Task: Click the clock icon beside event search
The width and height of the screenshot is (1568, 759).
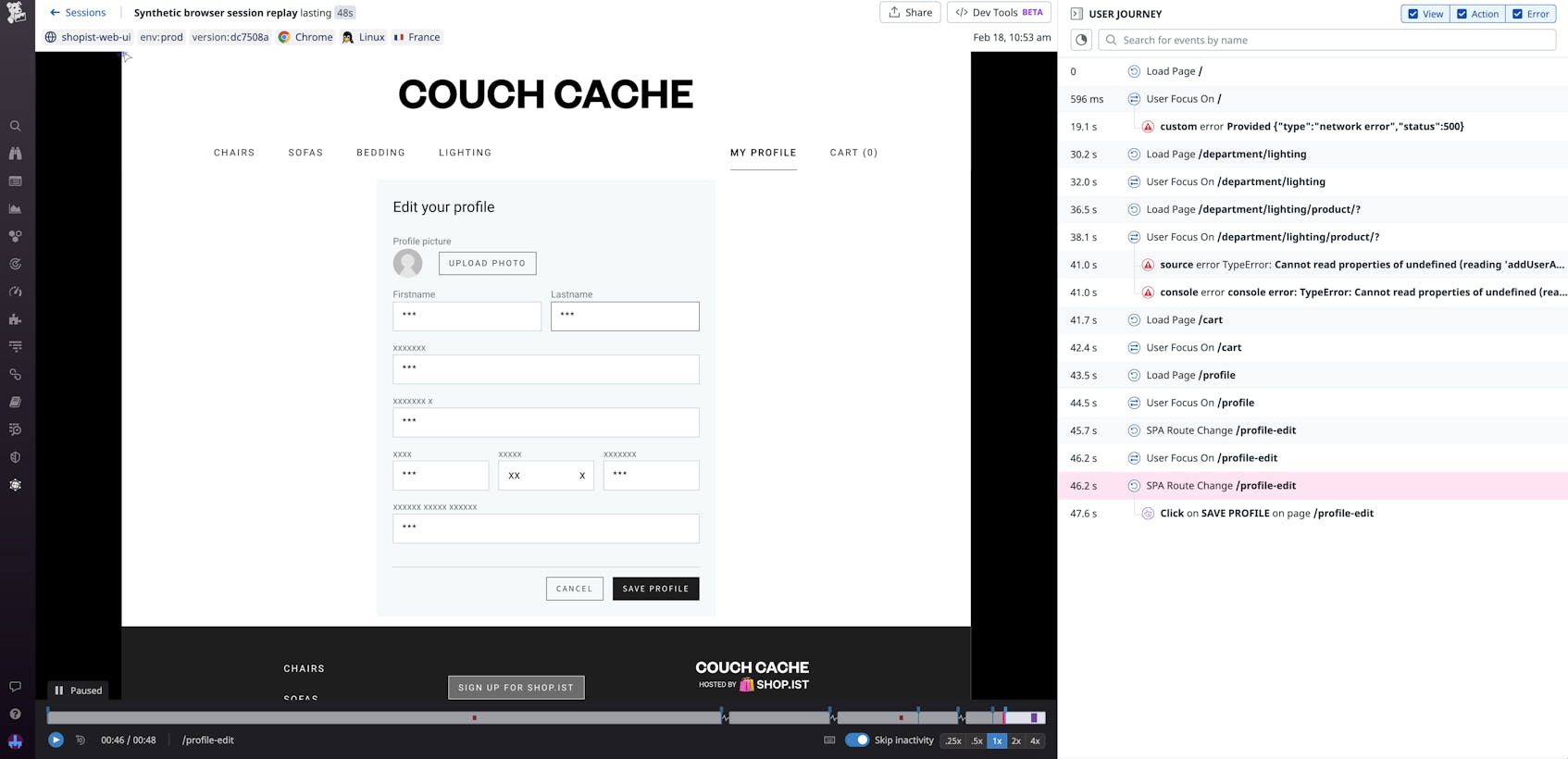Action: tap(1081, 40)
